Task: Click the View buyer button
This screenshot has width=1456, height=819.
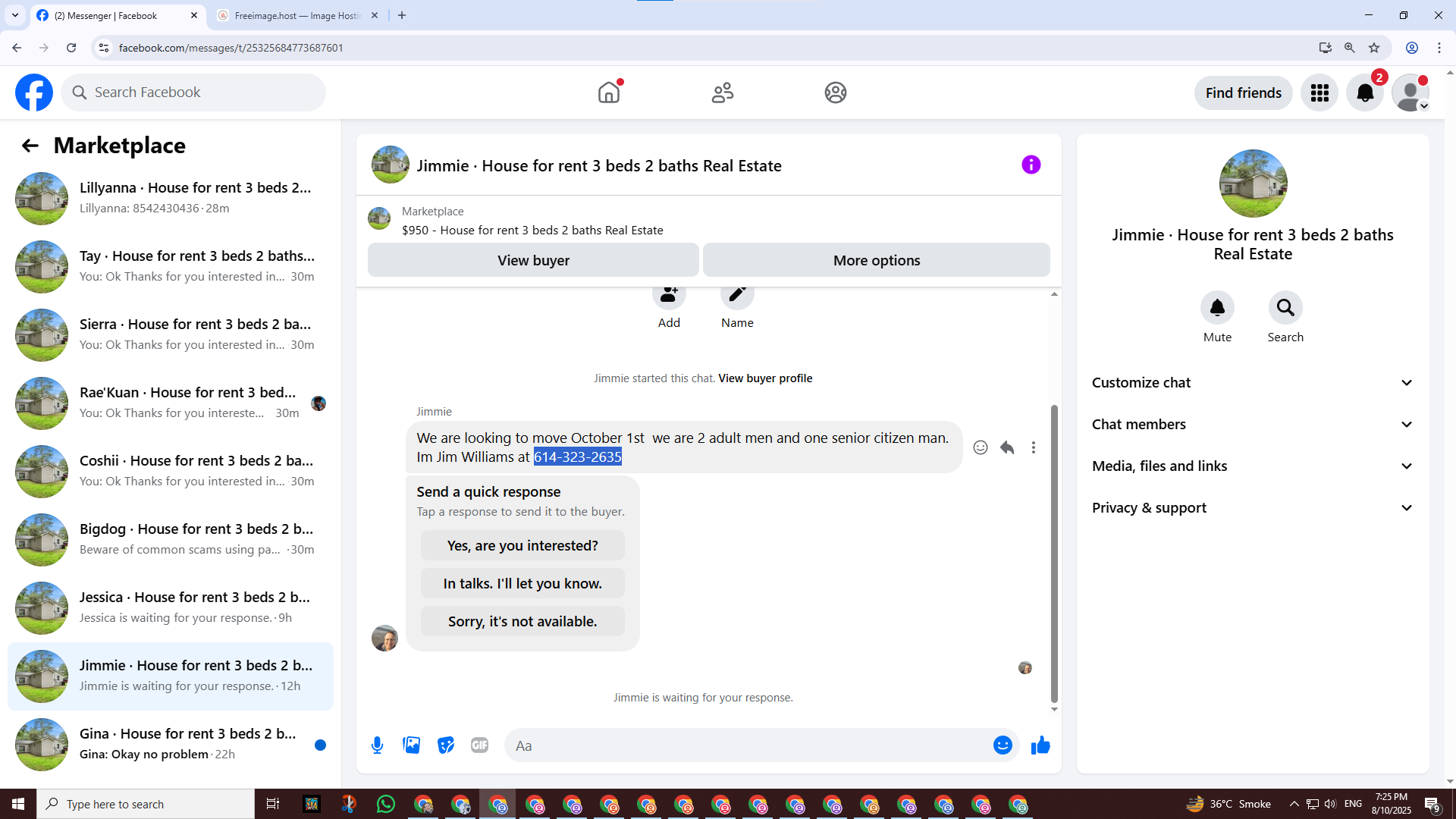Action: pyautogui.click(x=533, y=260)
